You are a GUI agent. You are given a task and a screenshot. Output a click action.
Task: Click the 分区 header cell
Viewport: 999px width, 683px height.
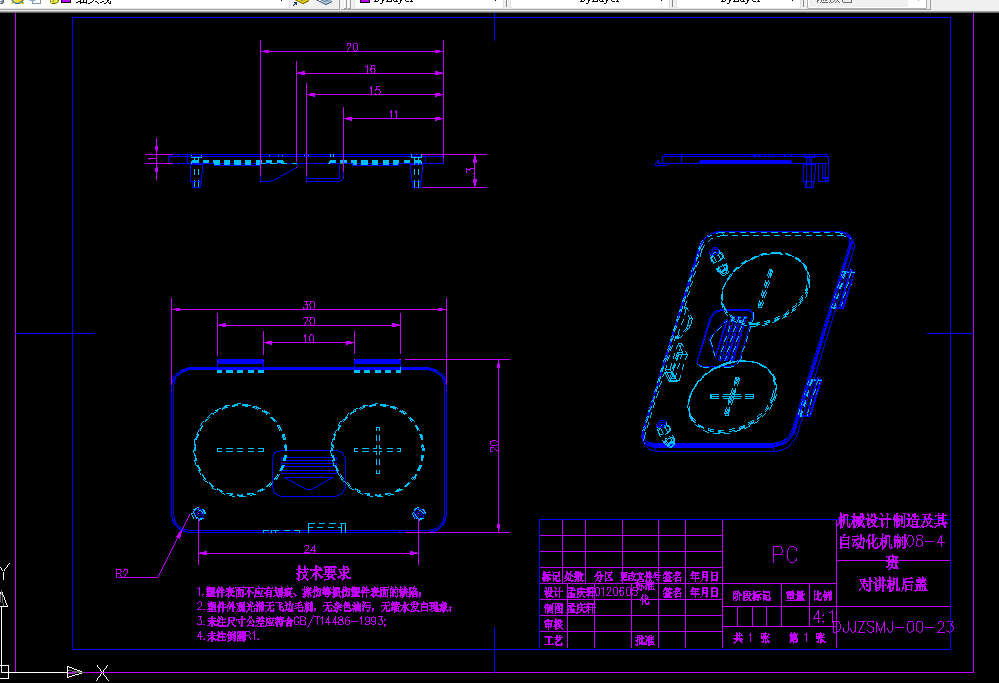603,576
